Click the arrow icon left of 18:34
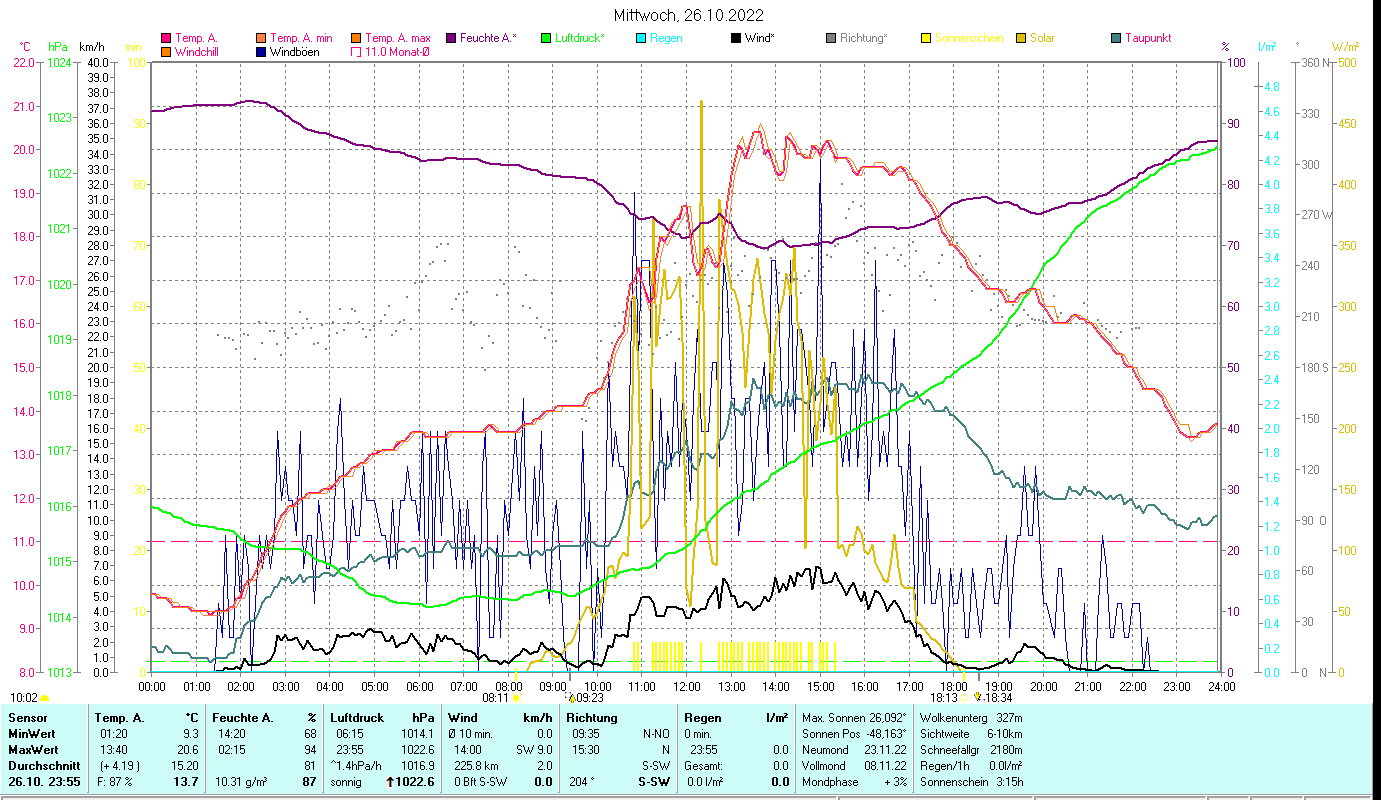 pyautogui.click(x=978, y=698)
